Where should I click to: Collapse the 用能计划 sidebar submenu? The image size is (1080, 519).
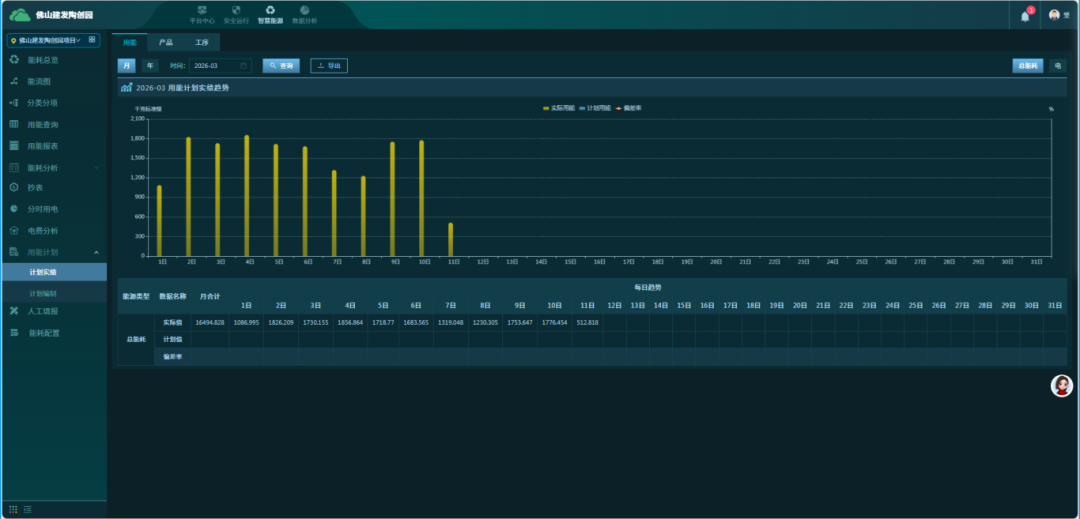tap(53, 252)
